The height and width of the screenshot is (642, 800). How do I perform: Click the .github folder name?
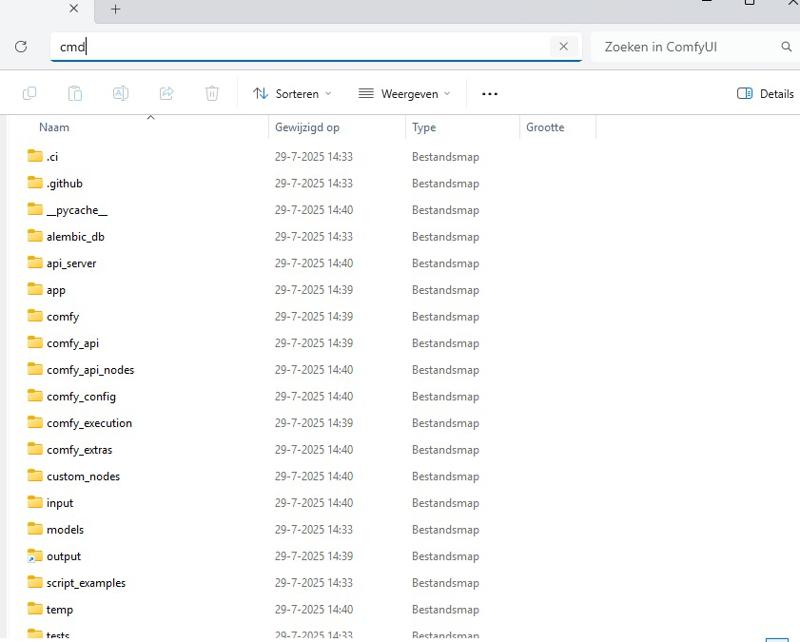(64, 184)
